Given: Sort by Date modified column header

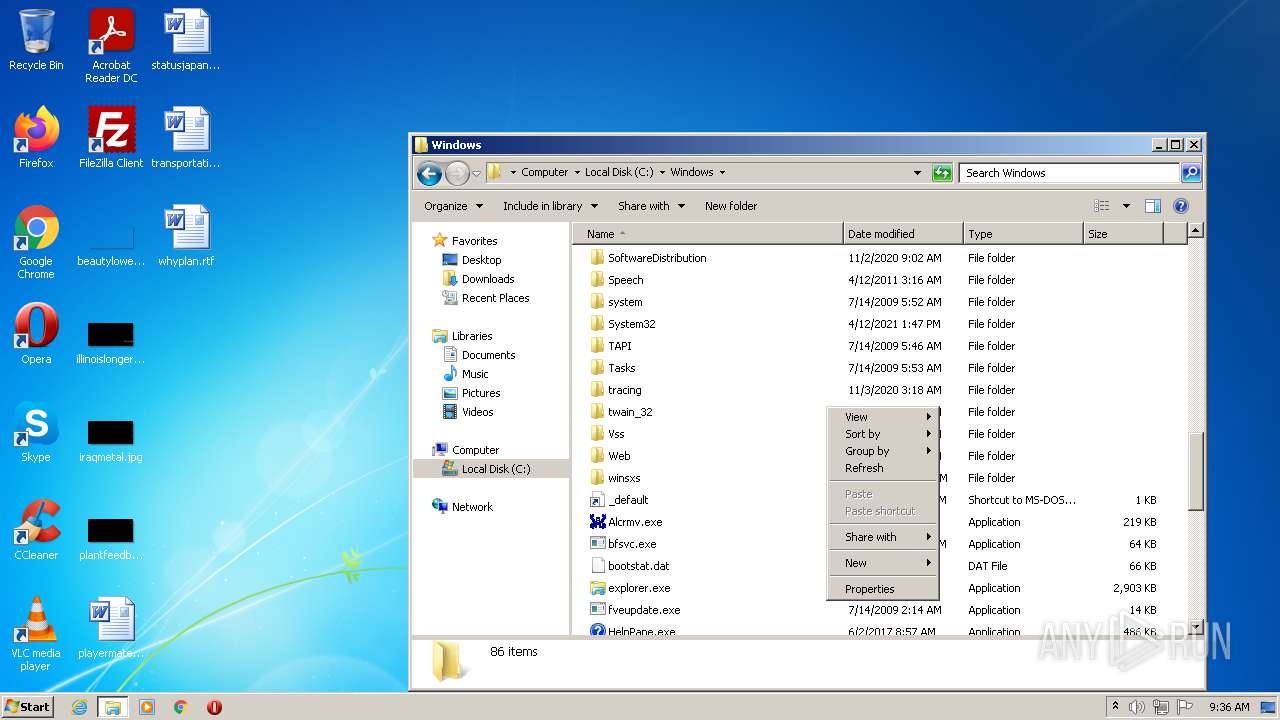Looking at the screenshot, I should coord(903,234).
